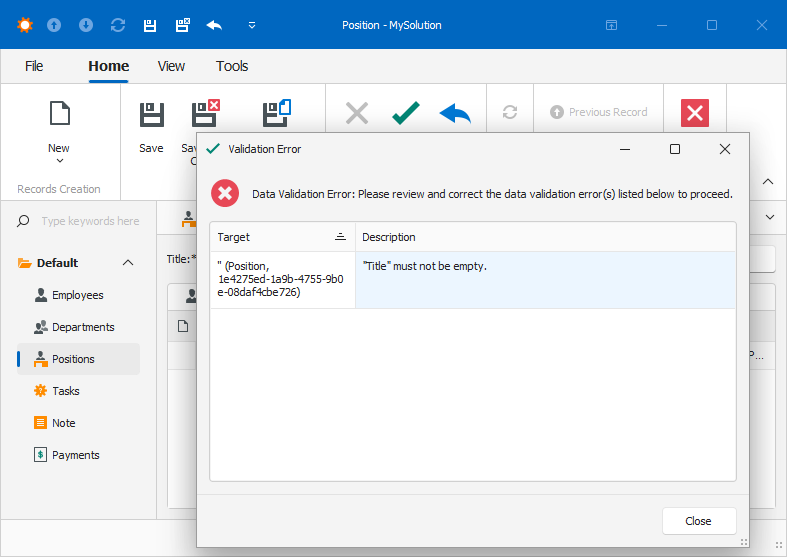Click the Previous Record ribbon button

click(x=598, y=112)
